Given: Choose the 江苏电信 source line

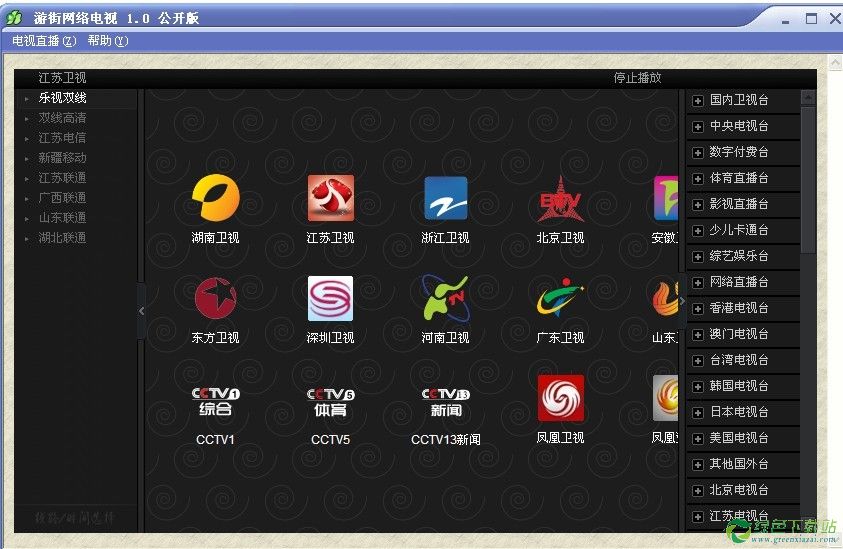Looking at the screenshot, I should 62,138.
